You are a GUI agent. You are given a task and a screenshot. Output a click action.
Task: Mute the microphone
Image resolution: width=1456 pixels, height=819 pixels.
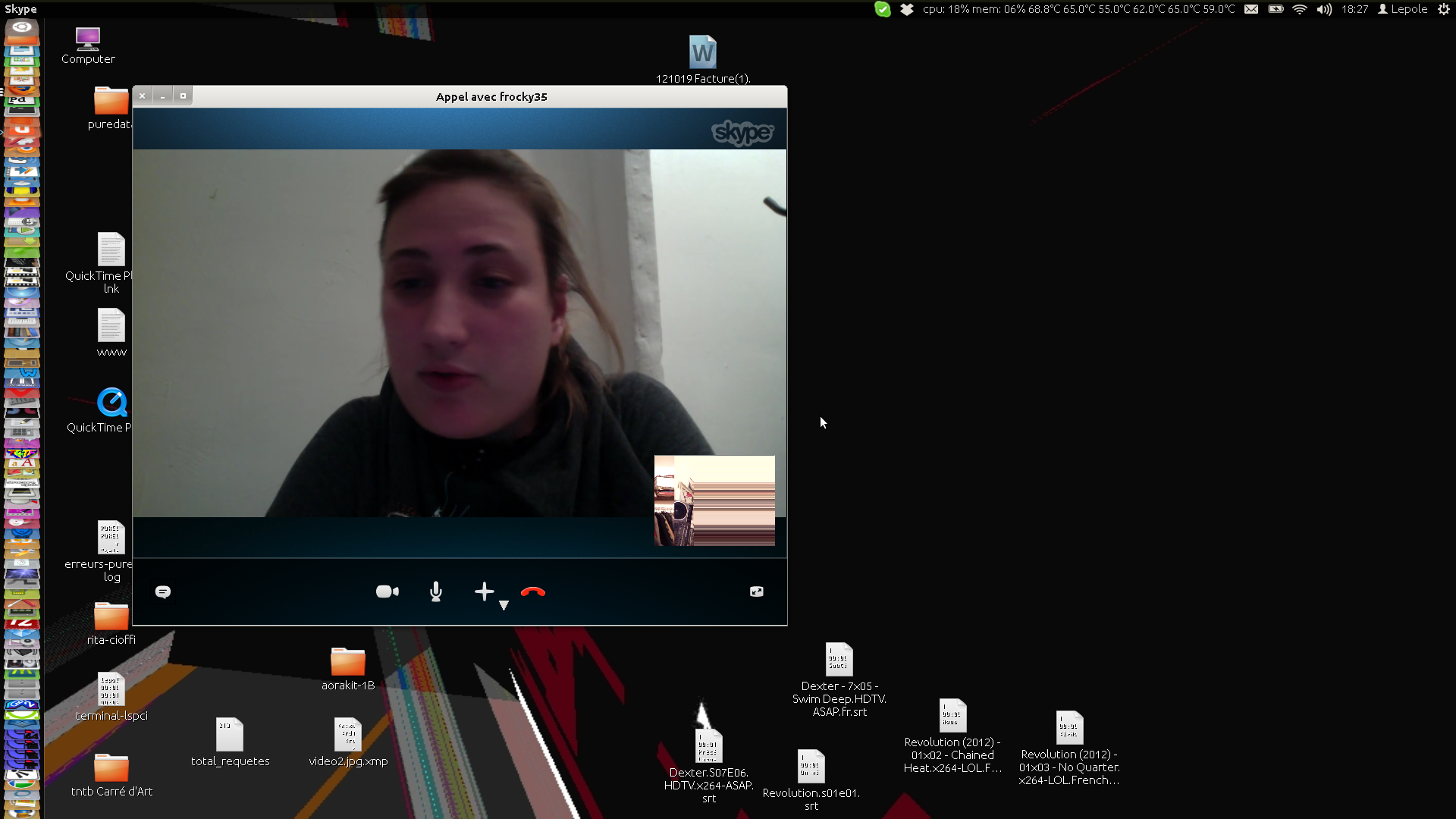(x=436, y=591)
